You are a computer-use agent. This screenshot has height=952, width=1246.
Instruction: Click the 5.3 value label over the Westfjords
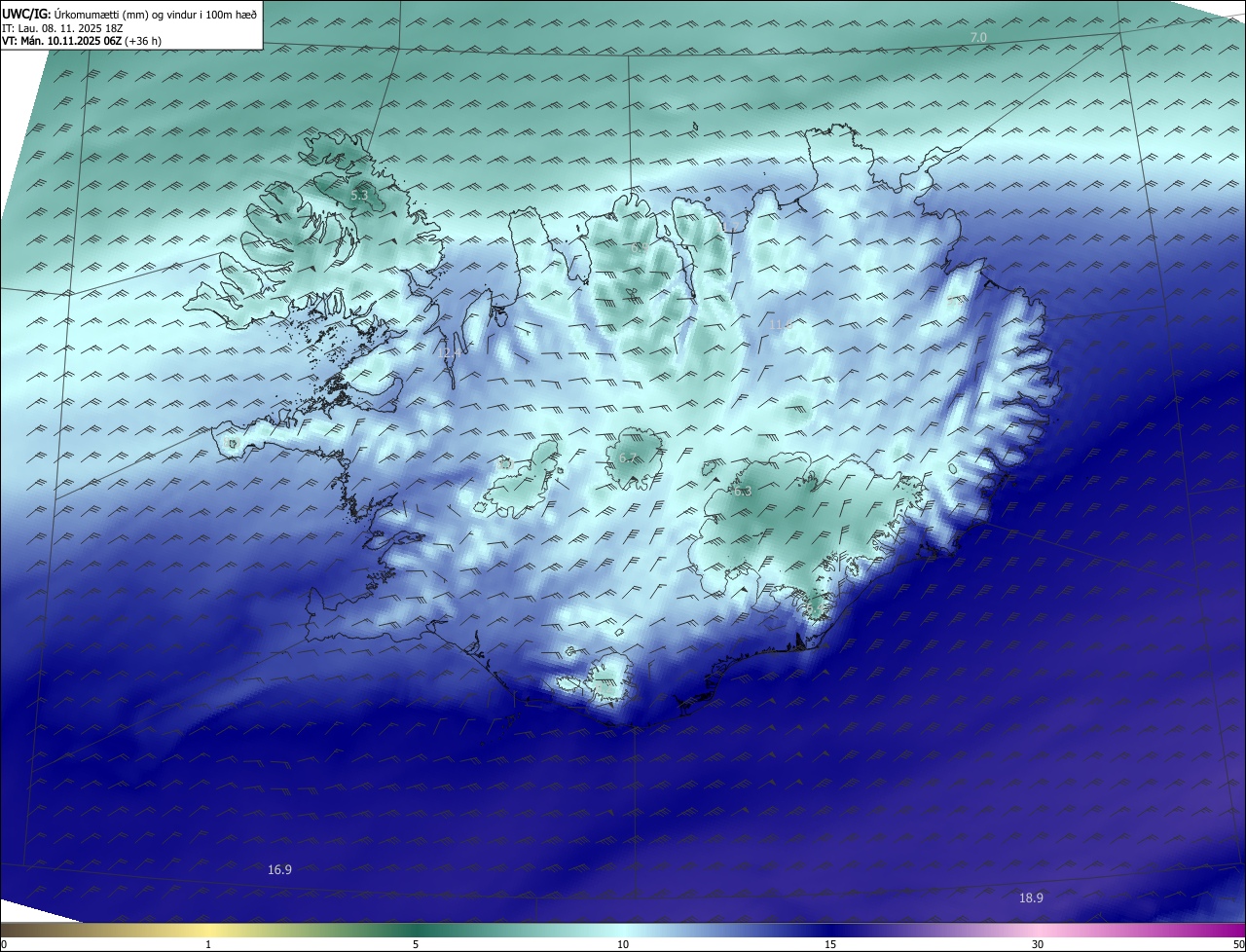[359, 196]
